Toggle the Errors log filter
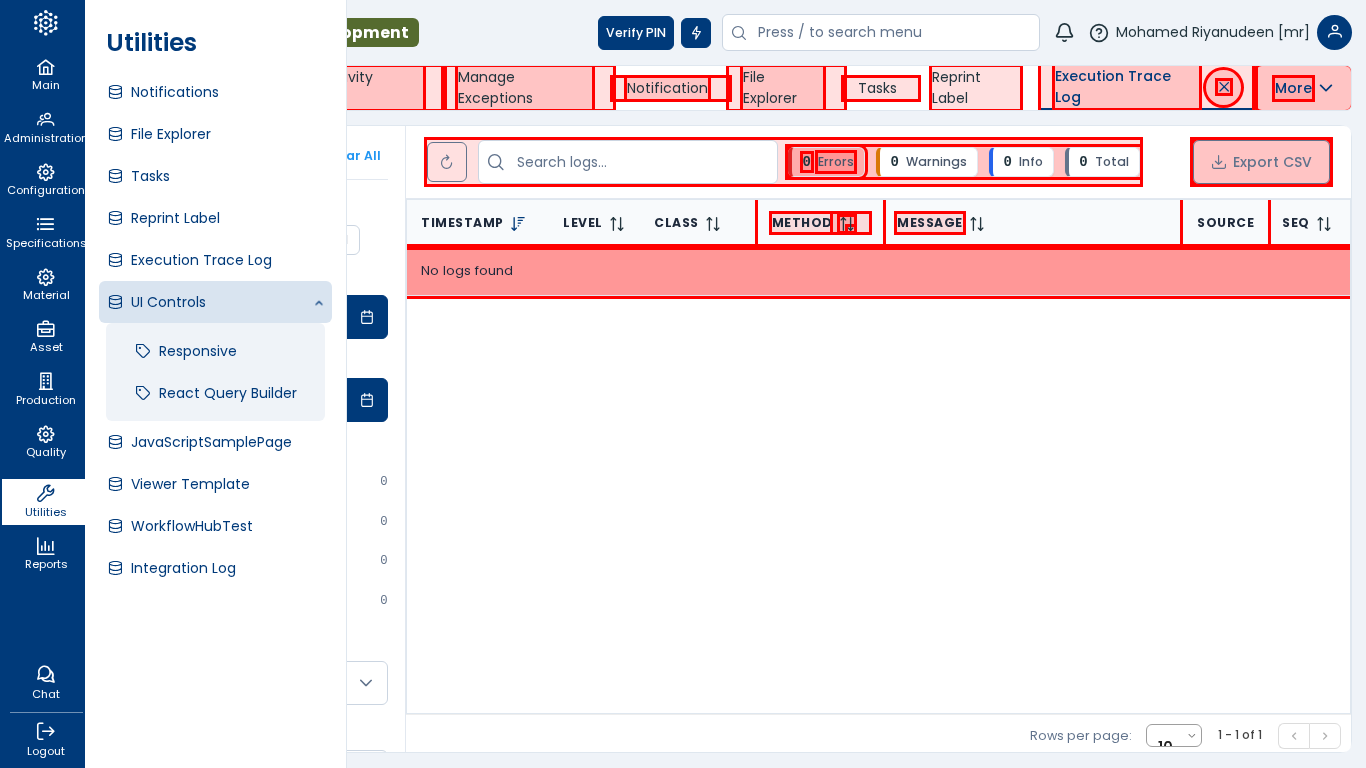This screenshot has width=1366, height=768. 827,162
